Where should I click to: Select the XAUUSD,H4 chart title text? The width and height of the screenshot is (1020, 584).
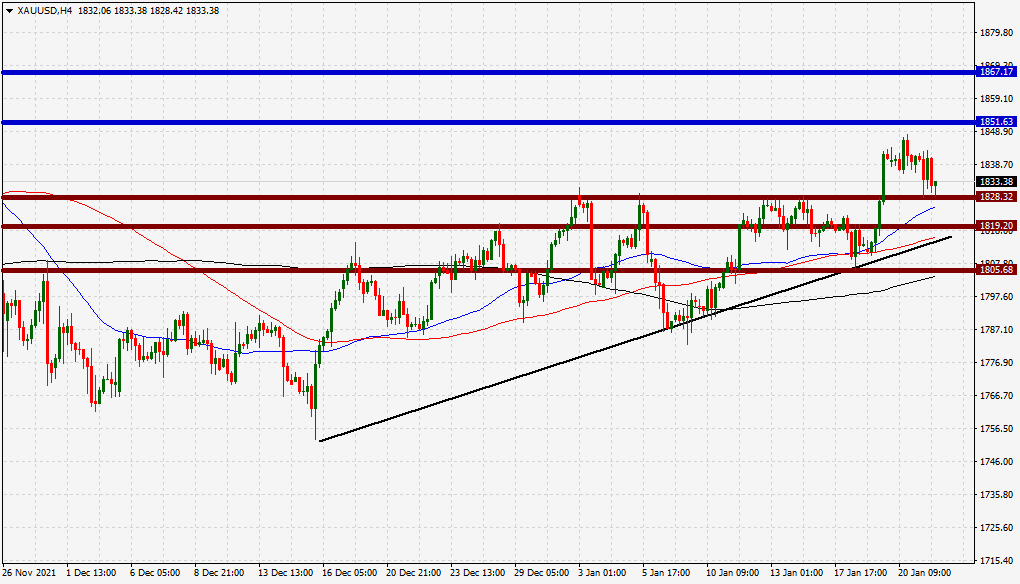pyautogui.click(x=44, y=10)
